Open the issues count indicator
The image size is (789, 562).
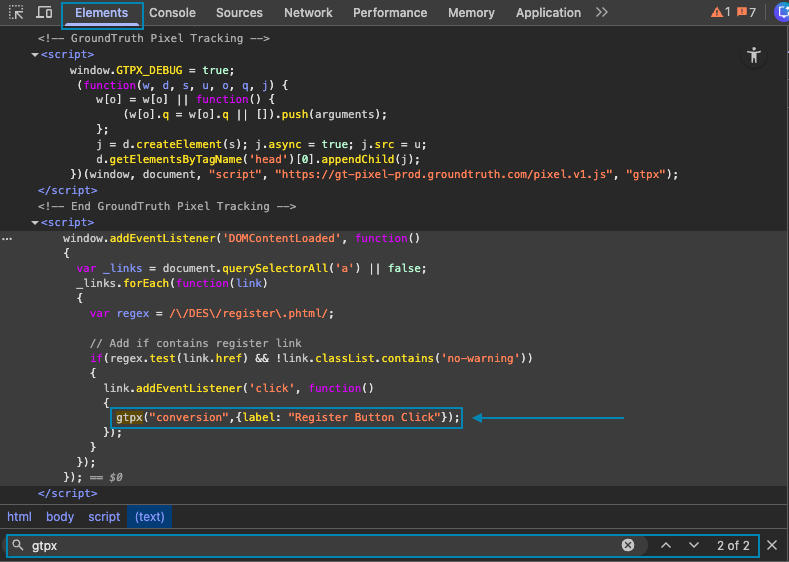click(746, 13)
